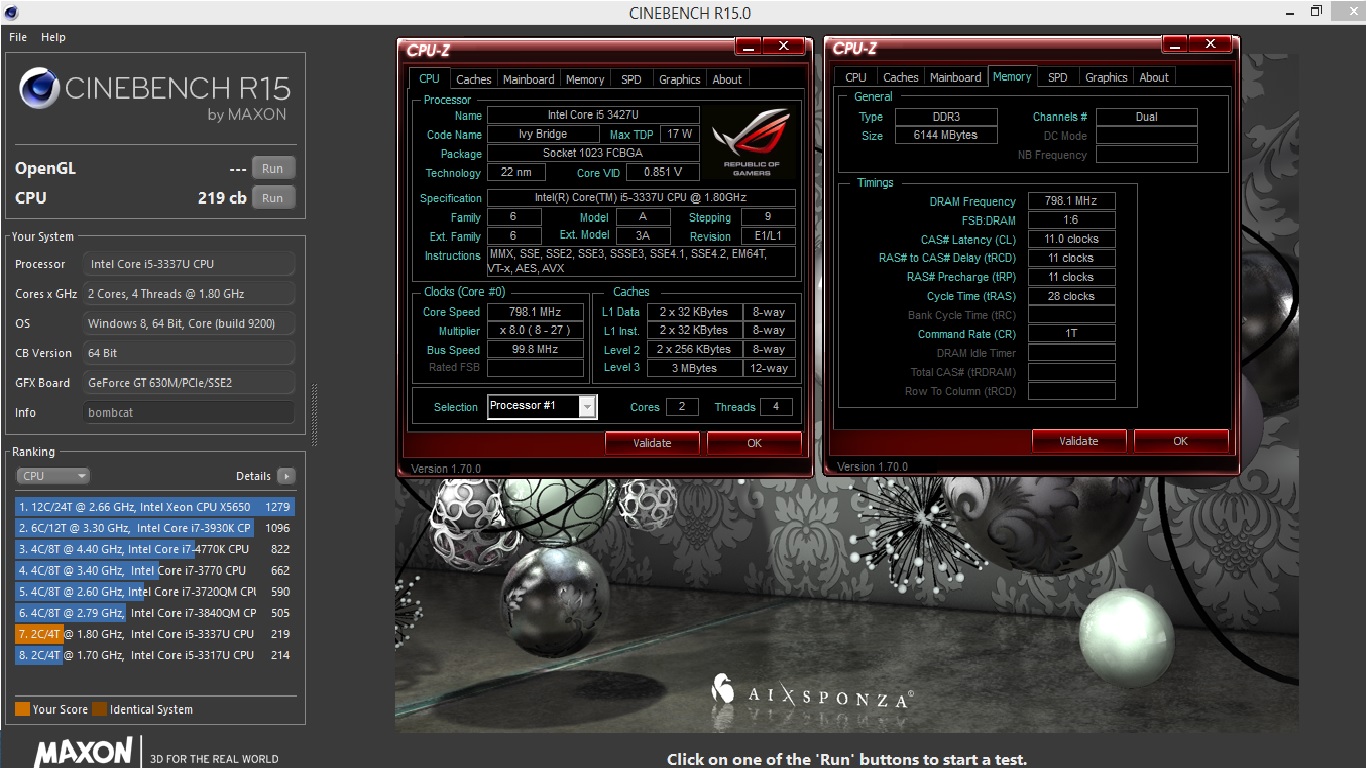Switch to Mainboard tab in left CPU-Z window
This screenshot has height=768, width=1366.
(528, 80)
